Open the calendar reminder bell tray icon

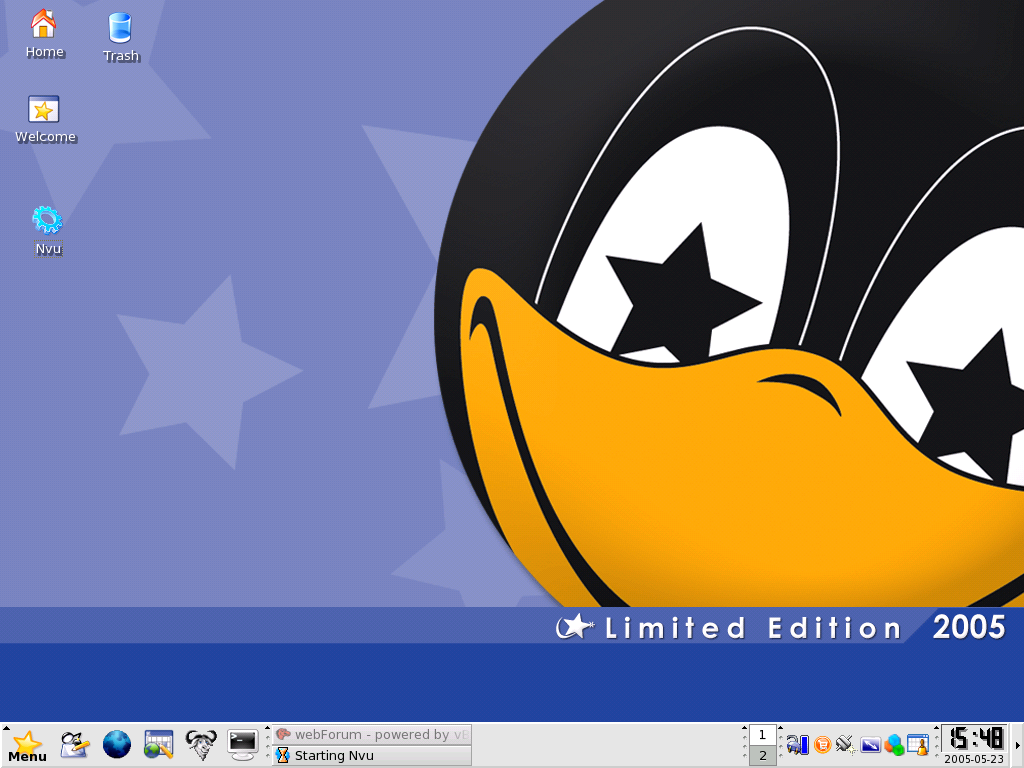click(x=918, y=744)
